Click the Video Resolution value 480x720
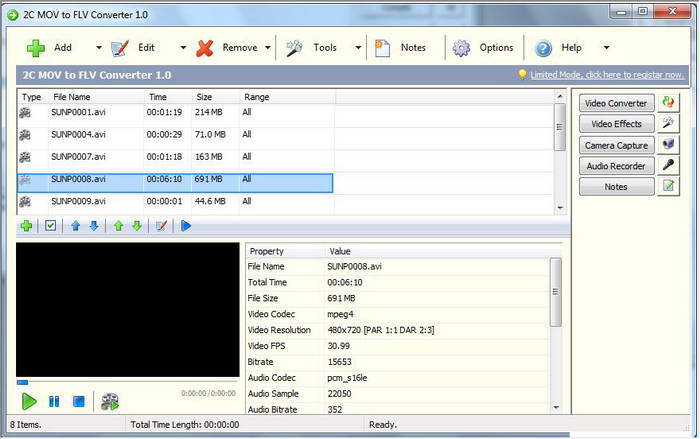700x439 pixels. pyautogui.click(x=381, y=330)
